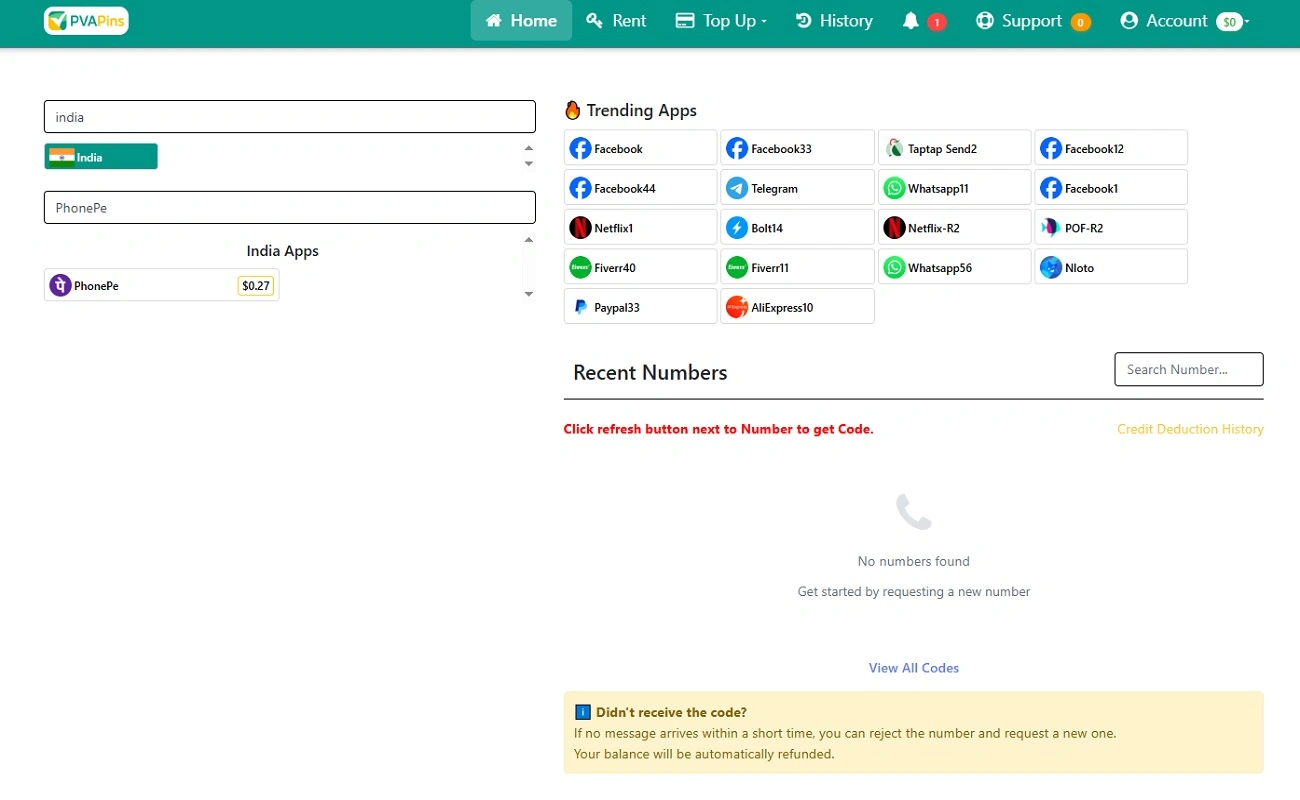1300x800 pixels.
Task: Click the Account balance $0 badge
Action: pyautogui.click(x=1229, y=22)
